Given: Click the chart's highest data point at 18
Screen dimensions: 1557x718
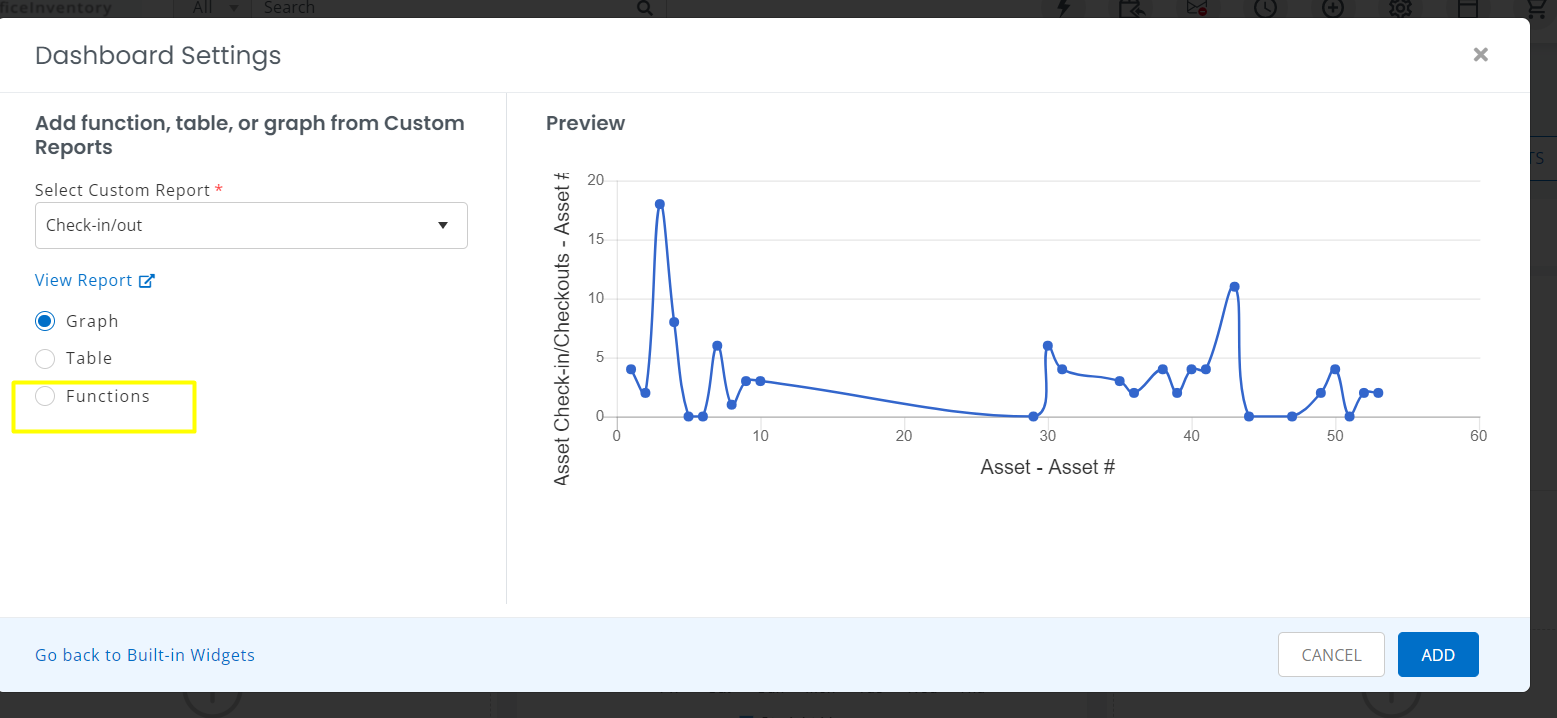Looking at the screenshot, I should point(660,204).
